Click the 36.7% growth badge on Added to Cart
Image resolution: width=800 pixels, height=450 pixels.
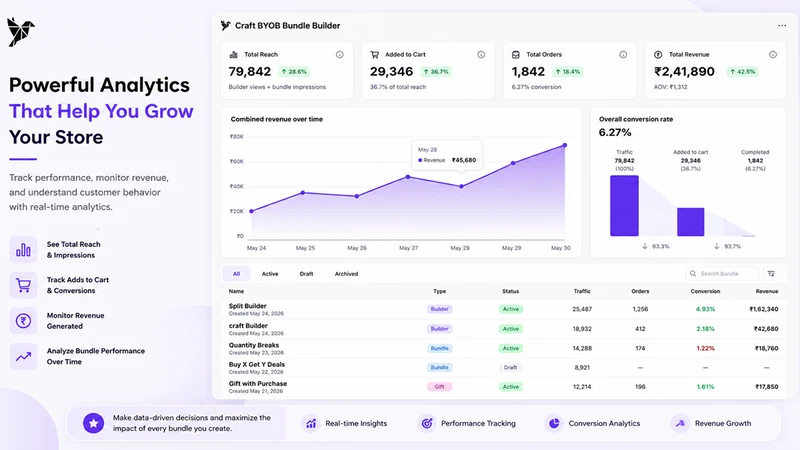click(436, 72)
